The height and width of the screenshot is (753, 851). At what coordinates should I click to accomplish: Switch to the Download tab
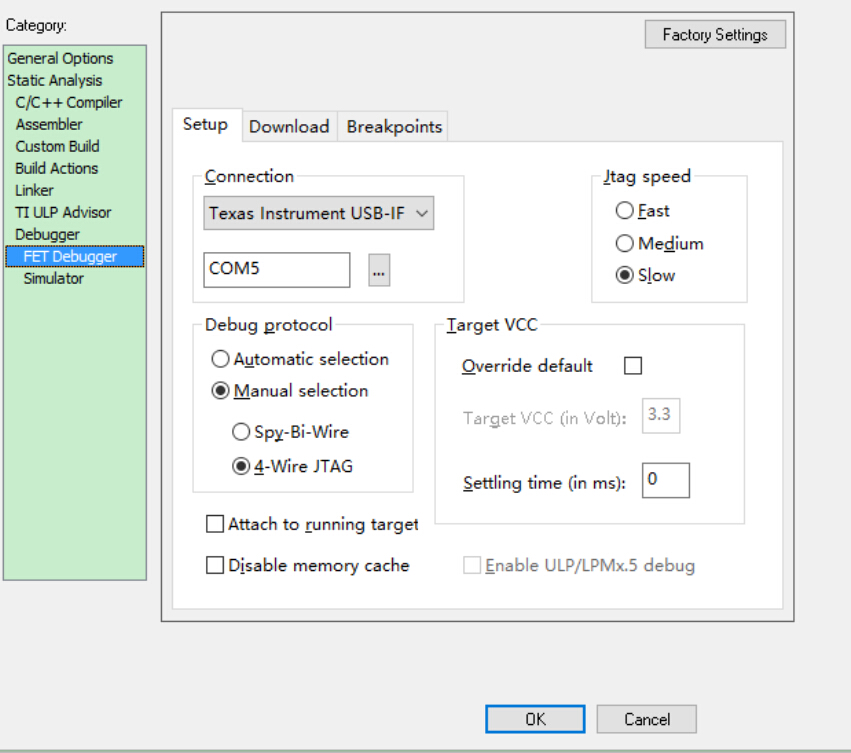tap(289, 127)
